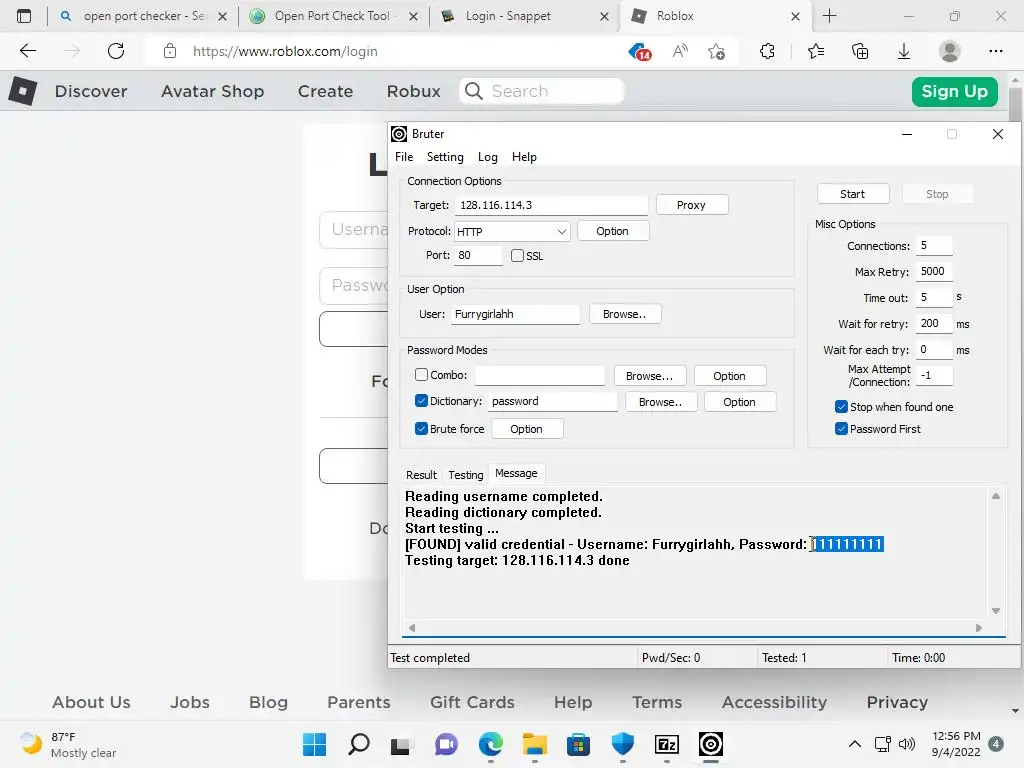Click the browser address bar URL
The width and height of the screenshot is (1024, 768).
[285, 51]
